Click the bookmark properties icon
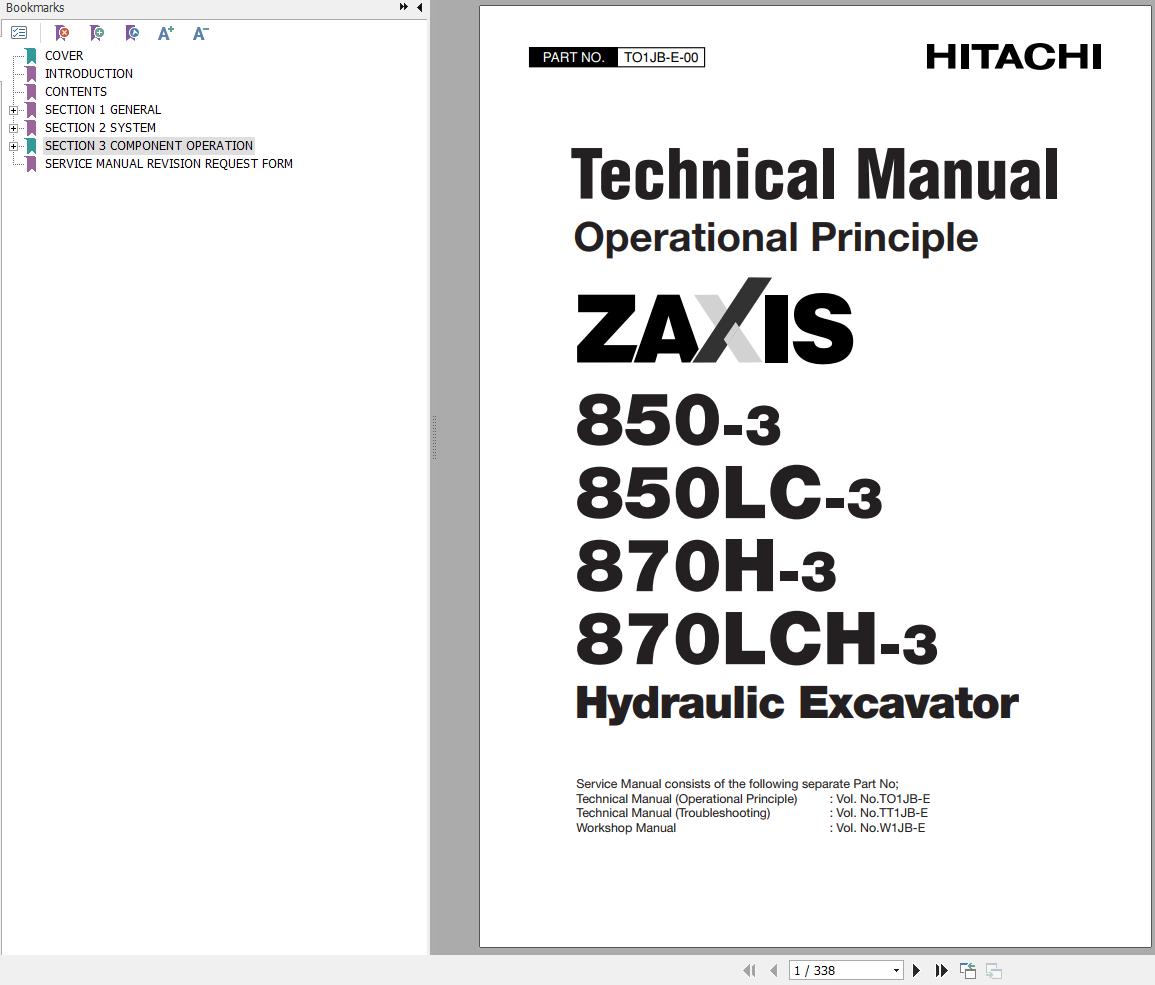Viewport: 1155px width, 985px height. point(132,33)
